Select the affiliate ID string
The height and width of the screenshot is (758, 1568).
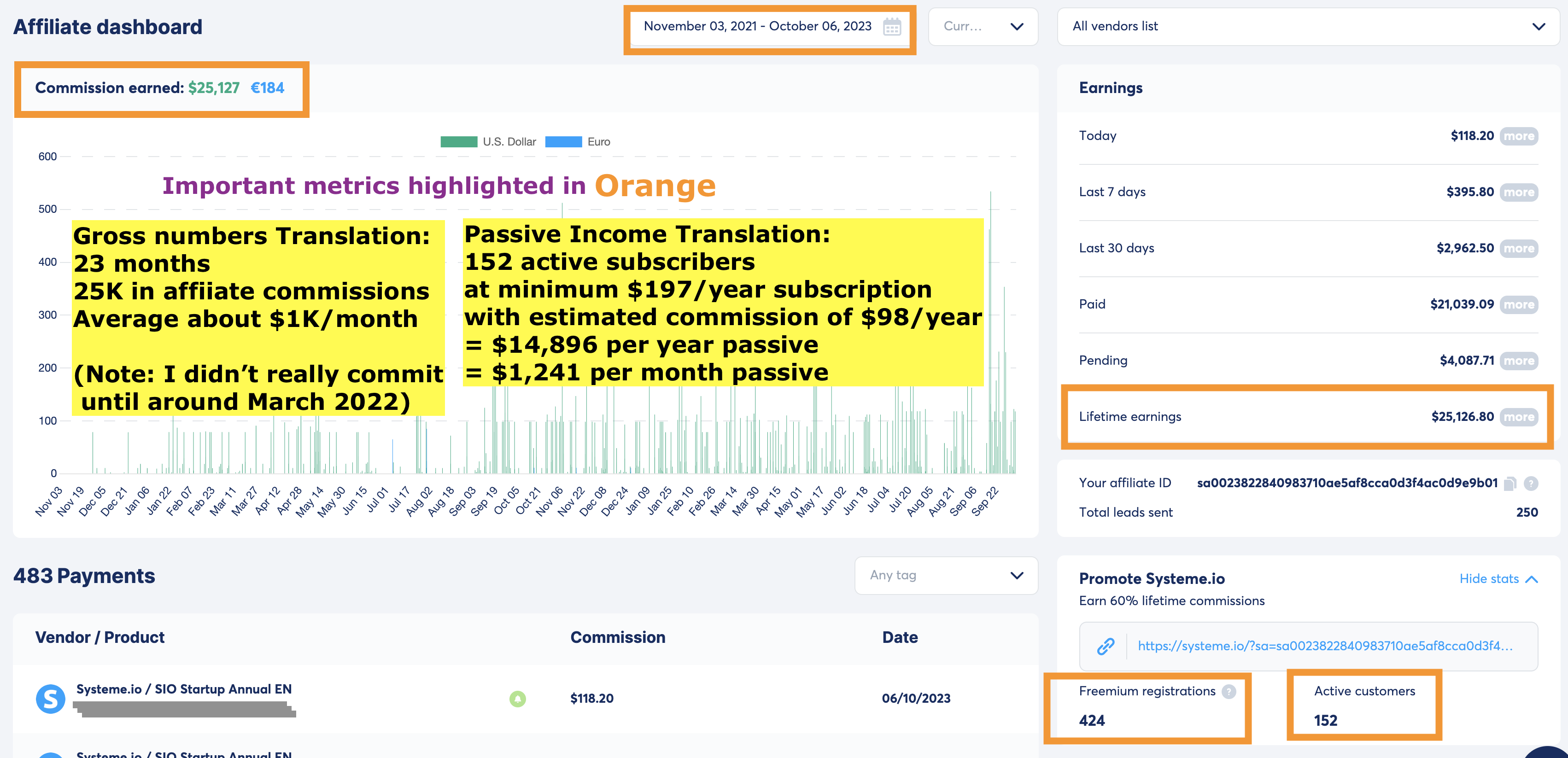tap(1347, 483)
